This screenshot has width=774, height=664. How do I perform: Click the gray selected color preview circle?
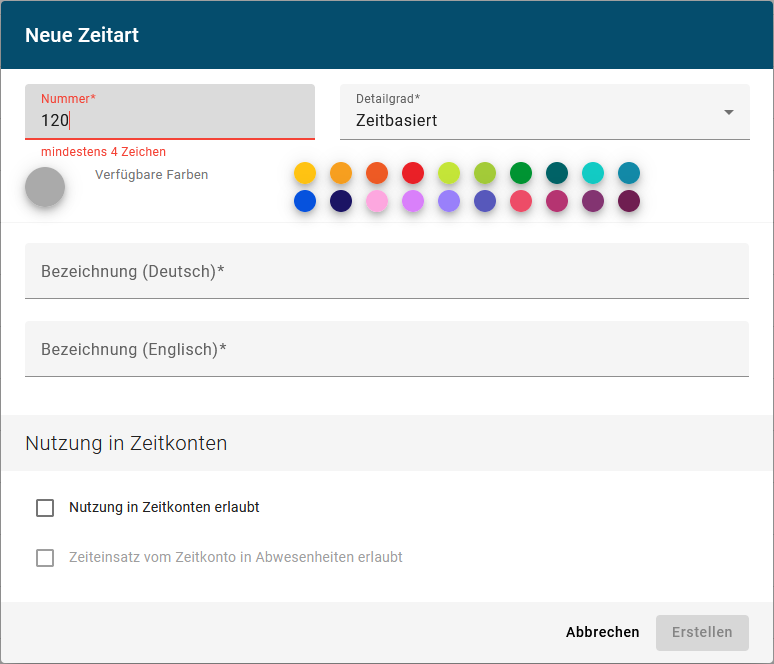pyautogui.click(x=45, y=187)
